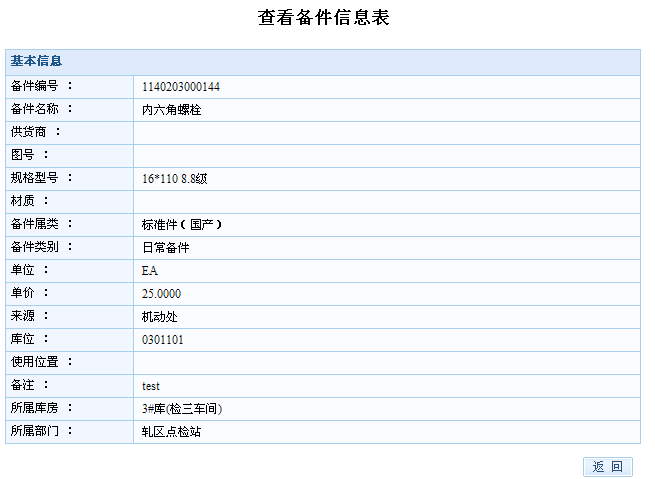This screenshot has height=479, width=655.
Task: Click the 单位 label
Action: pyautogui.click(x=23, y=269)
